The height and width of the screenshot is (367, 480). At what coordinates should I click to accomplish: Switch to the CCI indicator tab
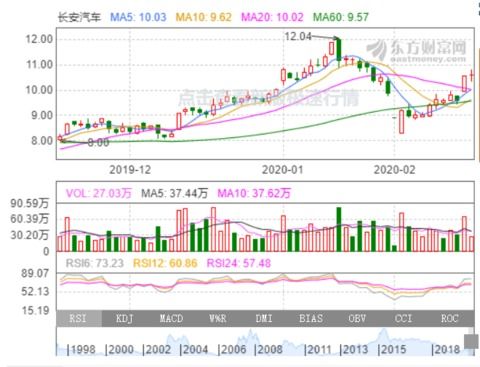point(403,318)
